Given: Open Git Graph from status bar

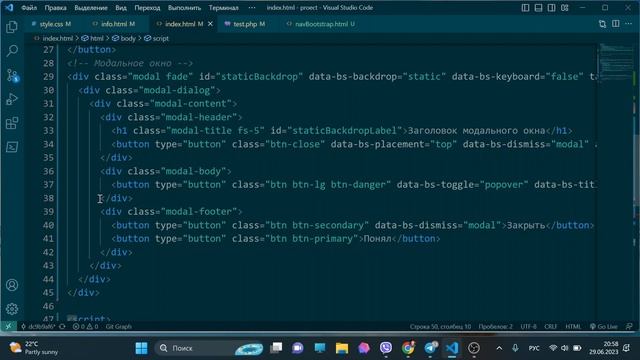Looking at the screenshot, I should (x=119, y=327).
